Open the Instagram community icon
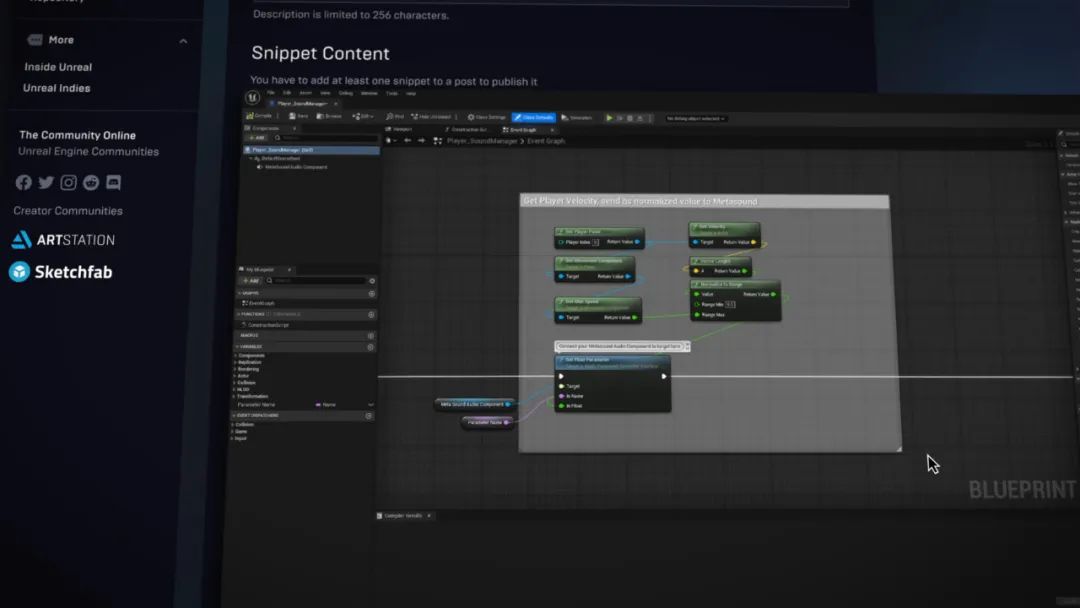1080x608 pixels. (x=69, y=182)
